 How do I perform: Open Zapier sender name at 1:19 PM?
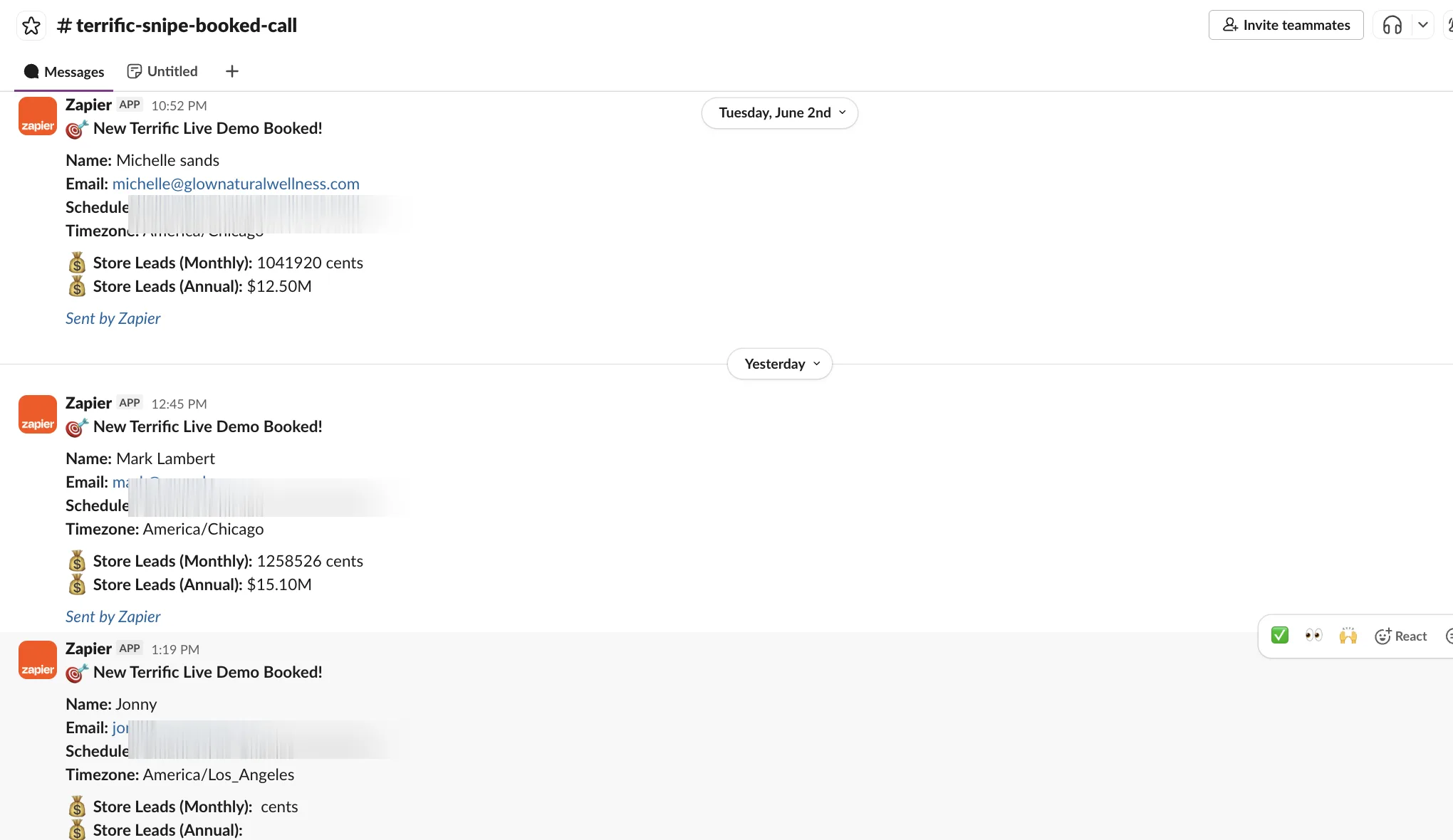tap(88, 649)
